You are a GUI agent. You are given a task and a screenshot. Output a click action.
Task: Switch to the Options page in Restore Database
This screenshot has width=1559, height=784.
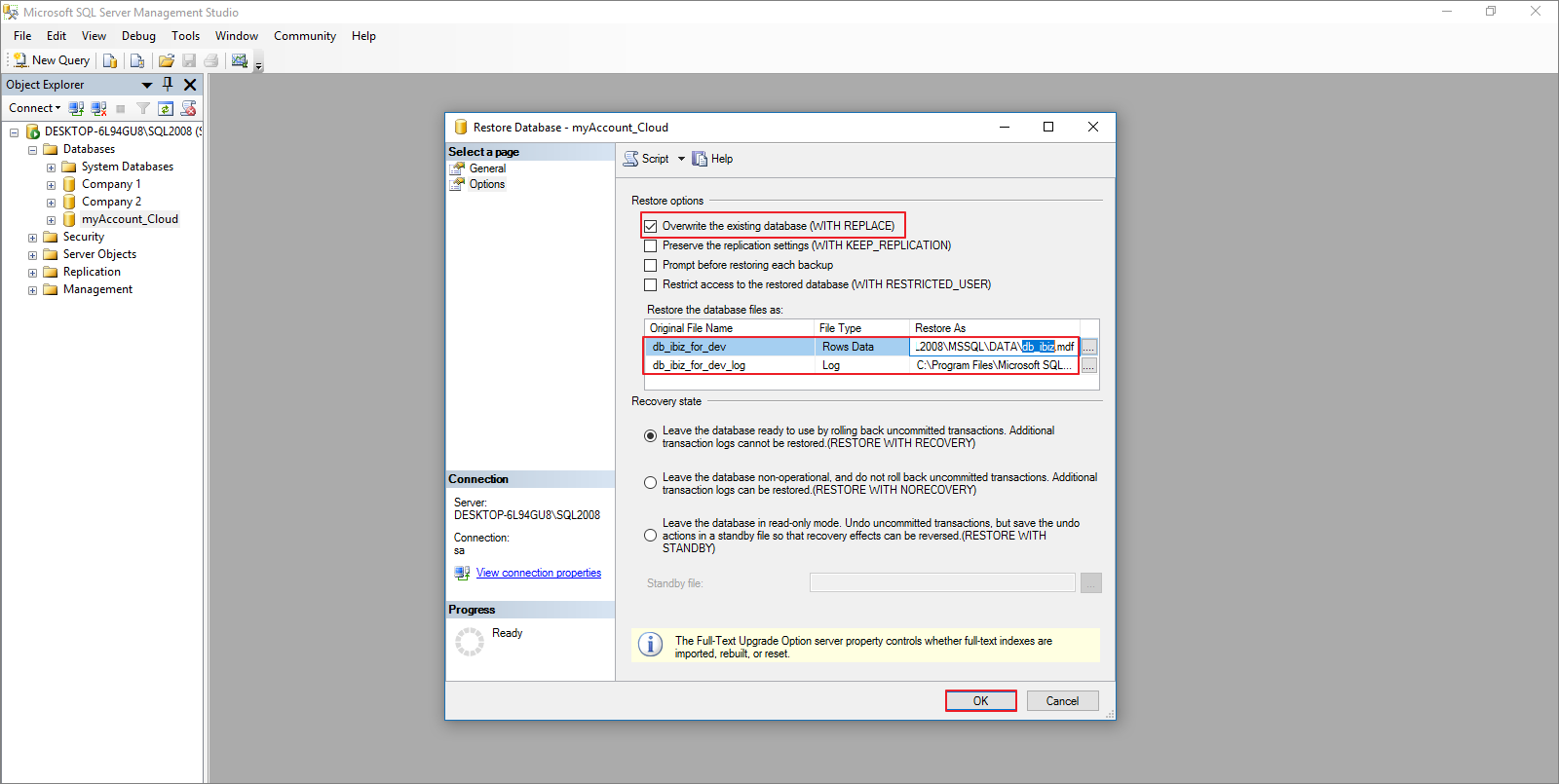click(487, 184)
